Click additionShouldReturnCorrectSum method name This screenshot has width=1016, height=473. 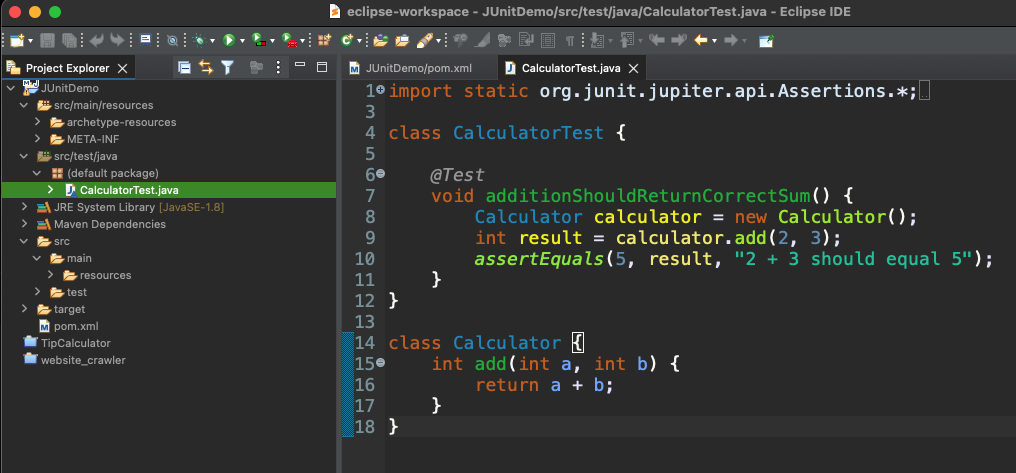pyautogui.click(x=647, y=196)
